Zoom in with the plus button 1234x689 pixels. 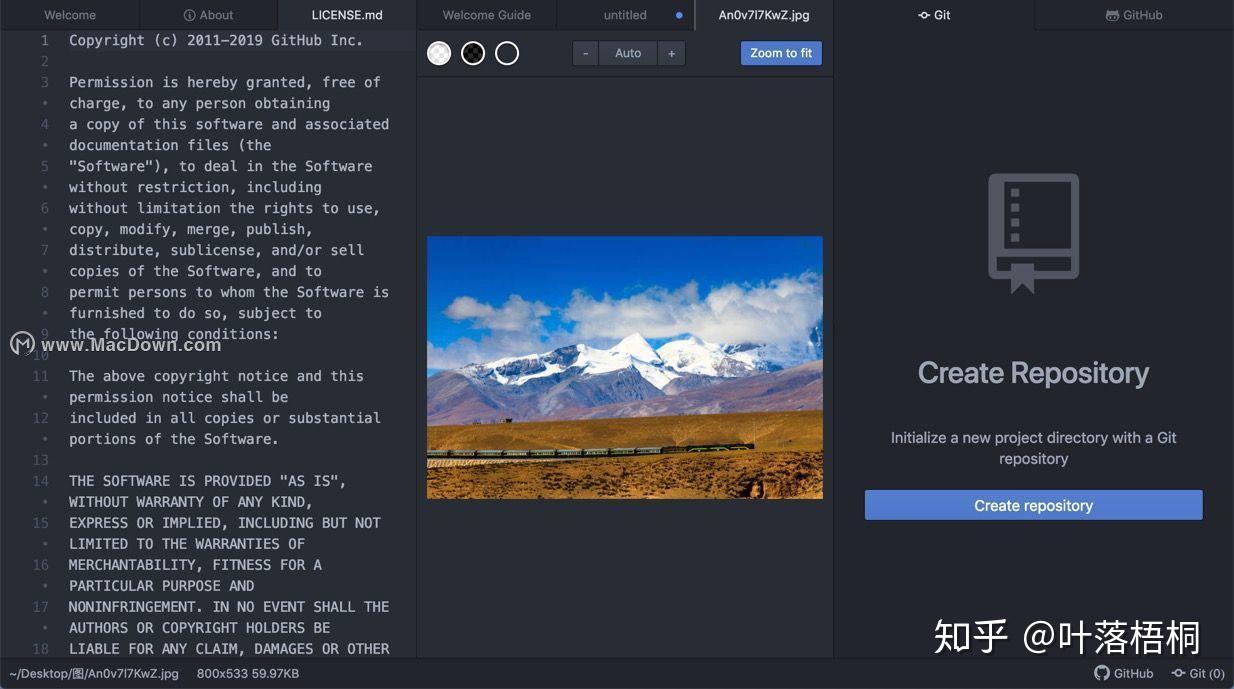[671, 53]
